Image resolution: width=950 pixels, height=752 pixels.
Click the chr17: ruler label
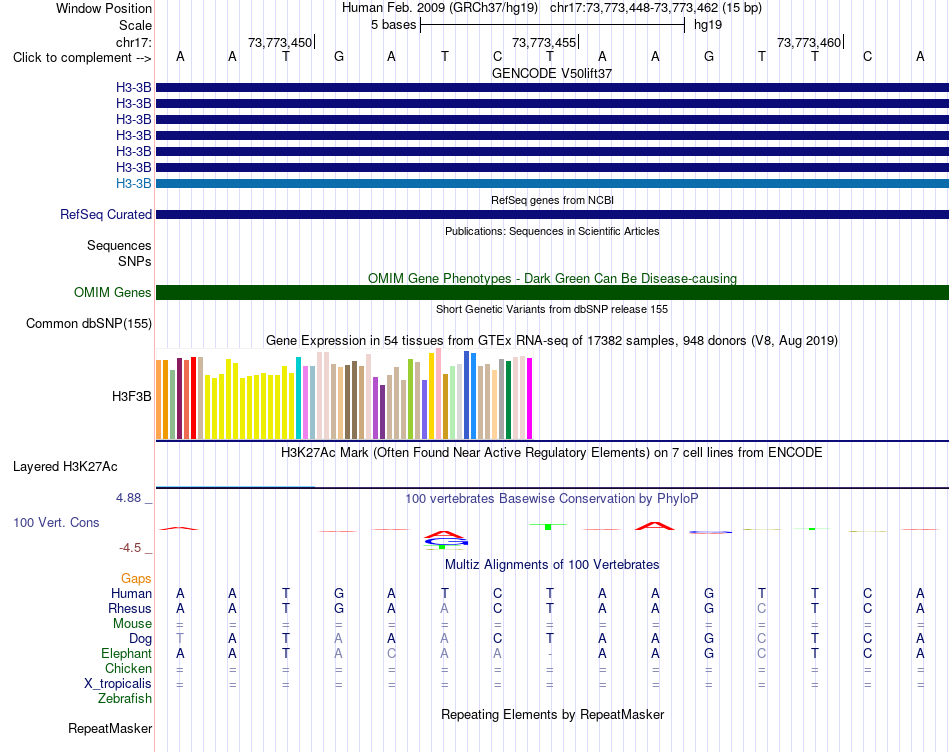(133, 42)
